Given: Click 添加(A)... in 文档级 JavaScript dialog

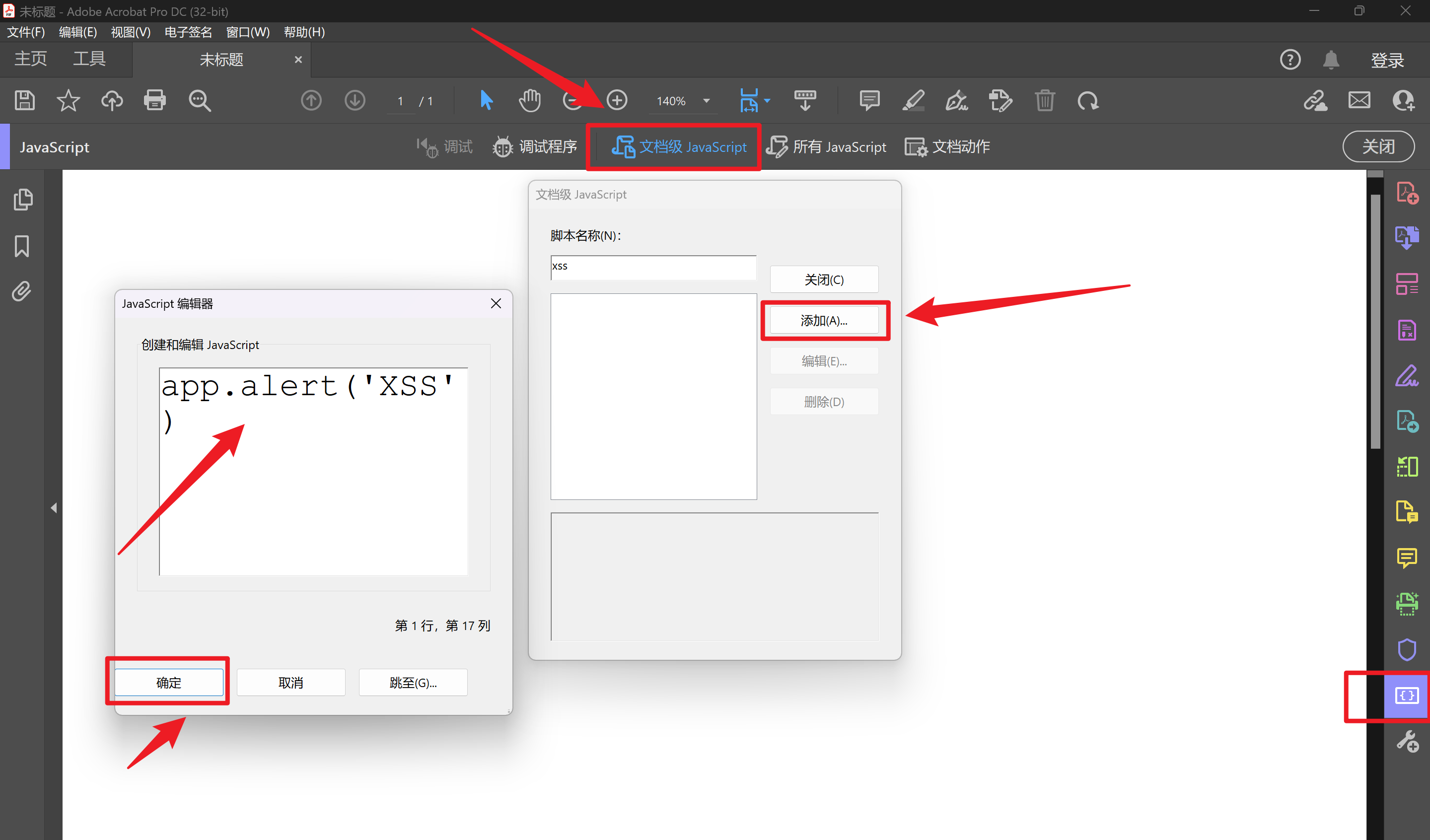Looking at the screenshot, I should point(824,321).
